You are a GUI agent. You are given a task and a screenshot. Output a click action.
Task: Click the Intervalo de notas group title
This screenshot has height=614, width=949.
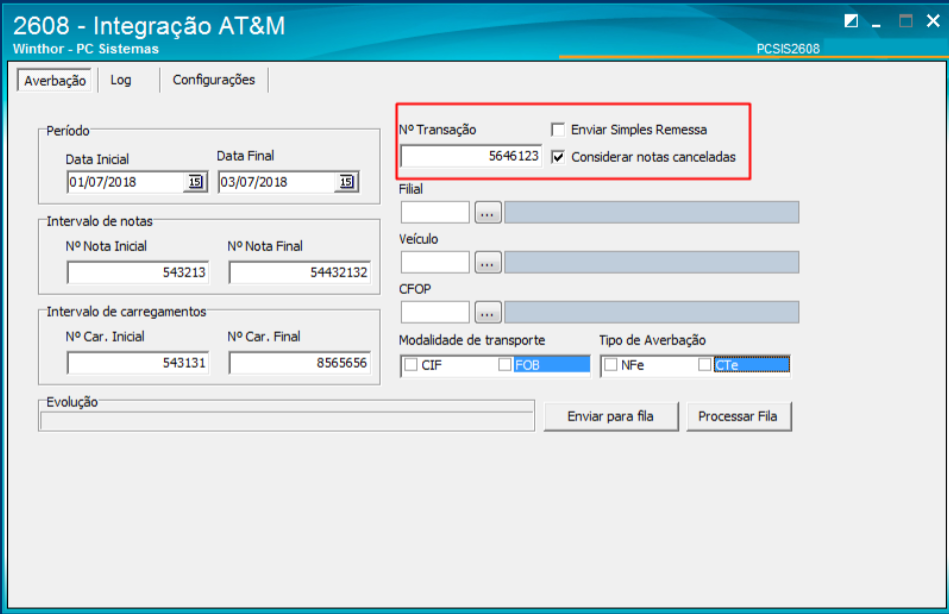coord(99,221)
